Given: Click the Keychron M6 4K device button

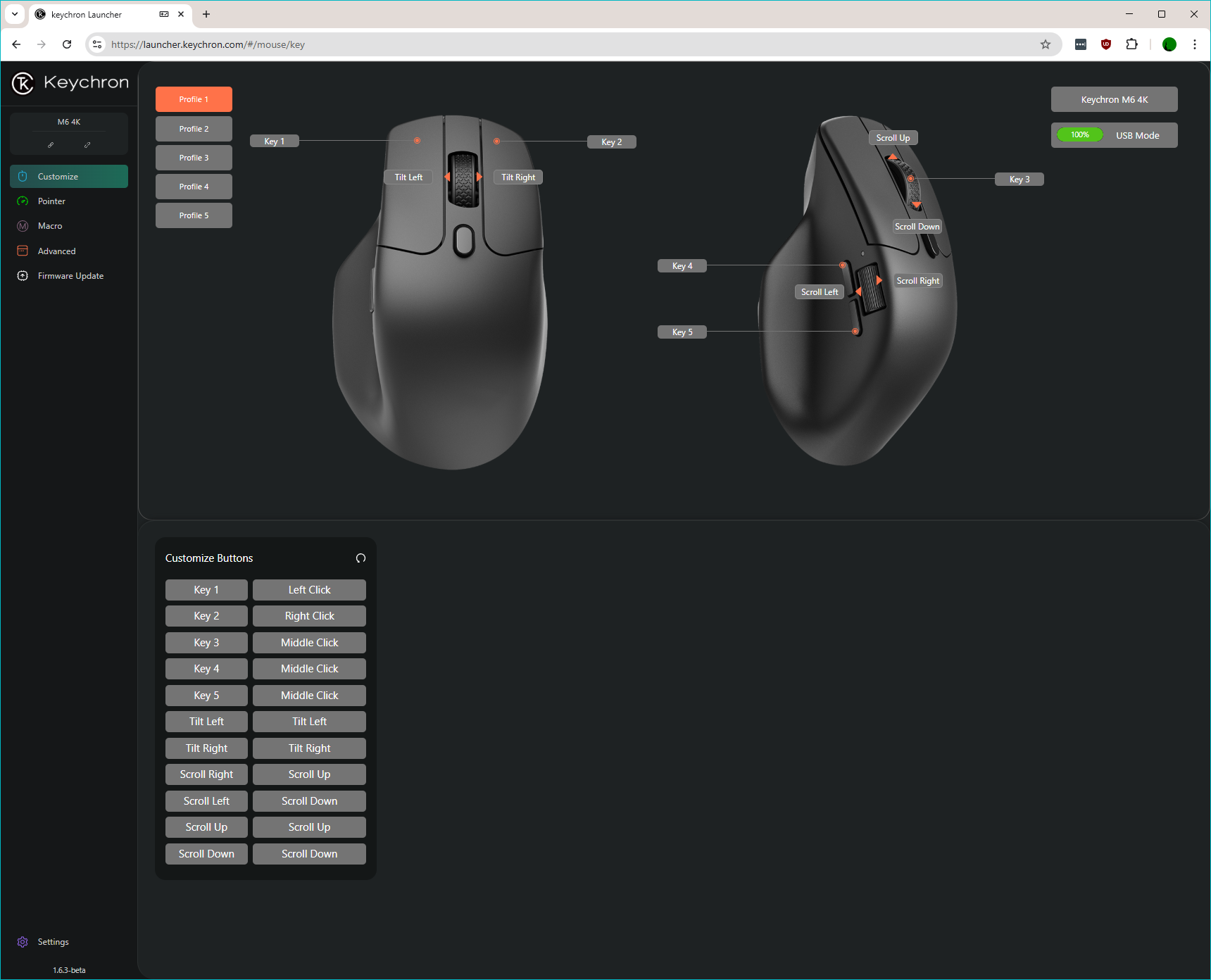Looking at the screenshot, I should (x=1114, y=99).
